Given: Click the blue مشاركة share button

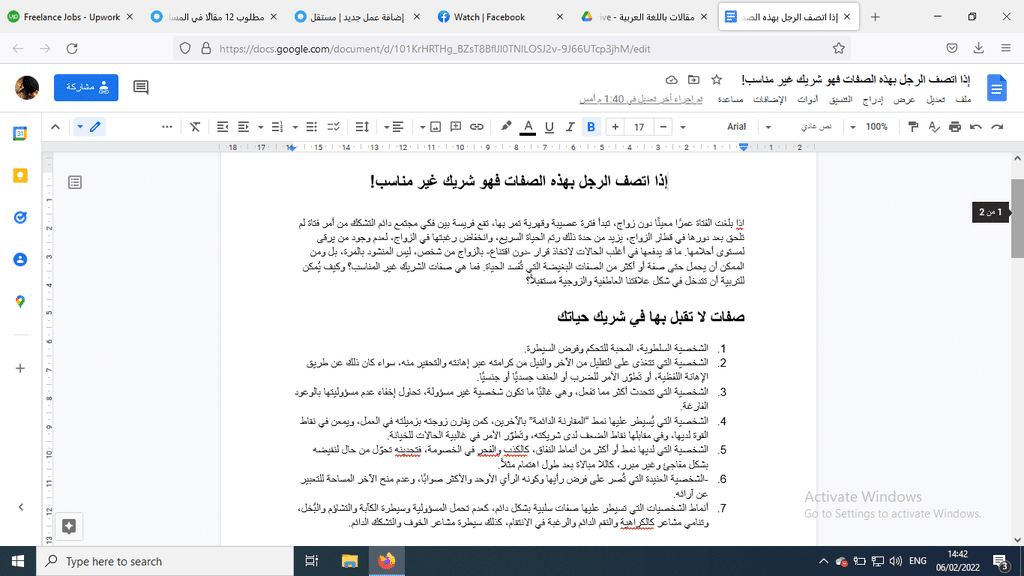Looking at the screenshot, I should coord(86,87).
